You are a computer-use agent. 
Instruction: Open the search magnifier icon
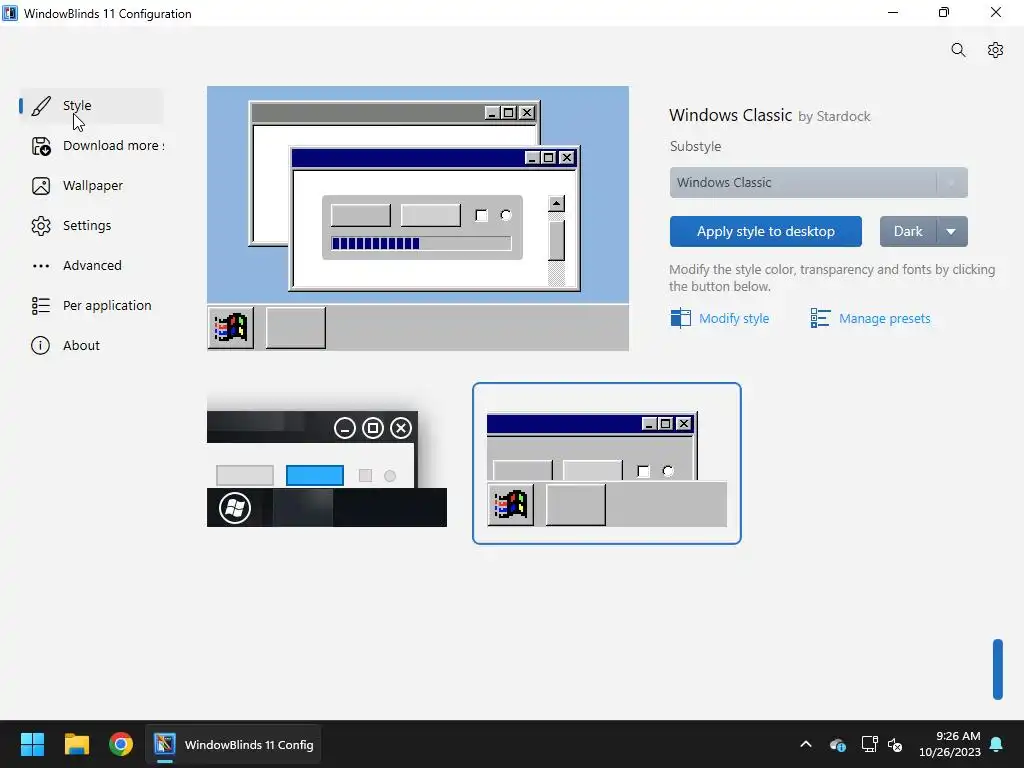(x=958, y=50)
